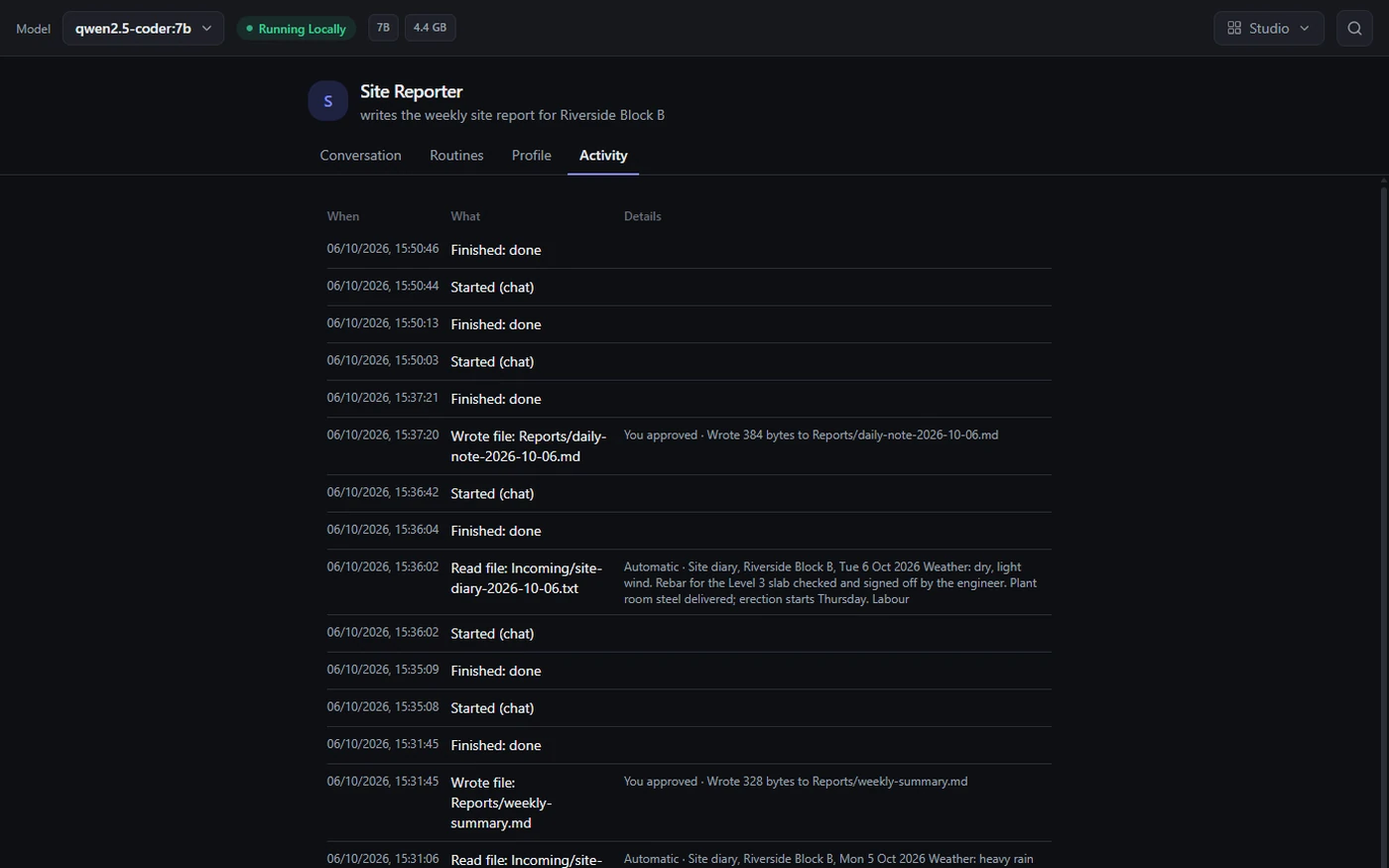Click the Tue 6 Oct 2026 site diary details
Image resolution: width=1389 pixels, height=868 pixels.
click(x=831, y=583)
